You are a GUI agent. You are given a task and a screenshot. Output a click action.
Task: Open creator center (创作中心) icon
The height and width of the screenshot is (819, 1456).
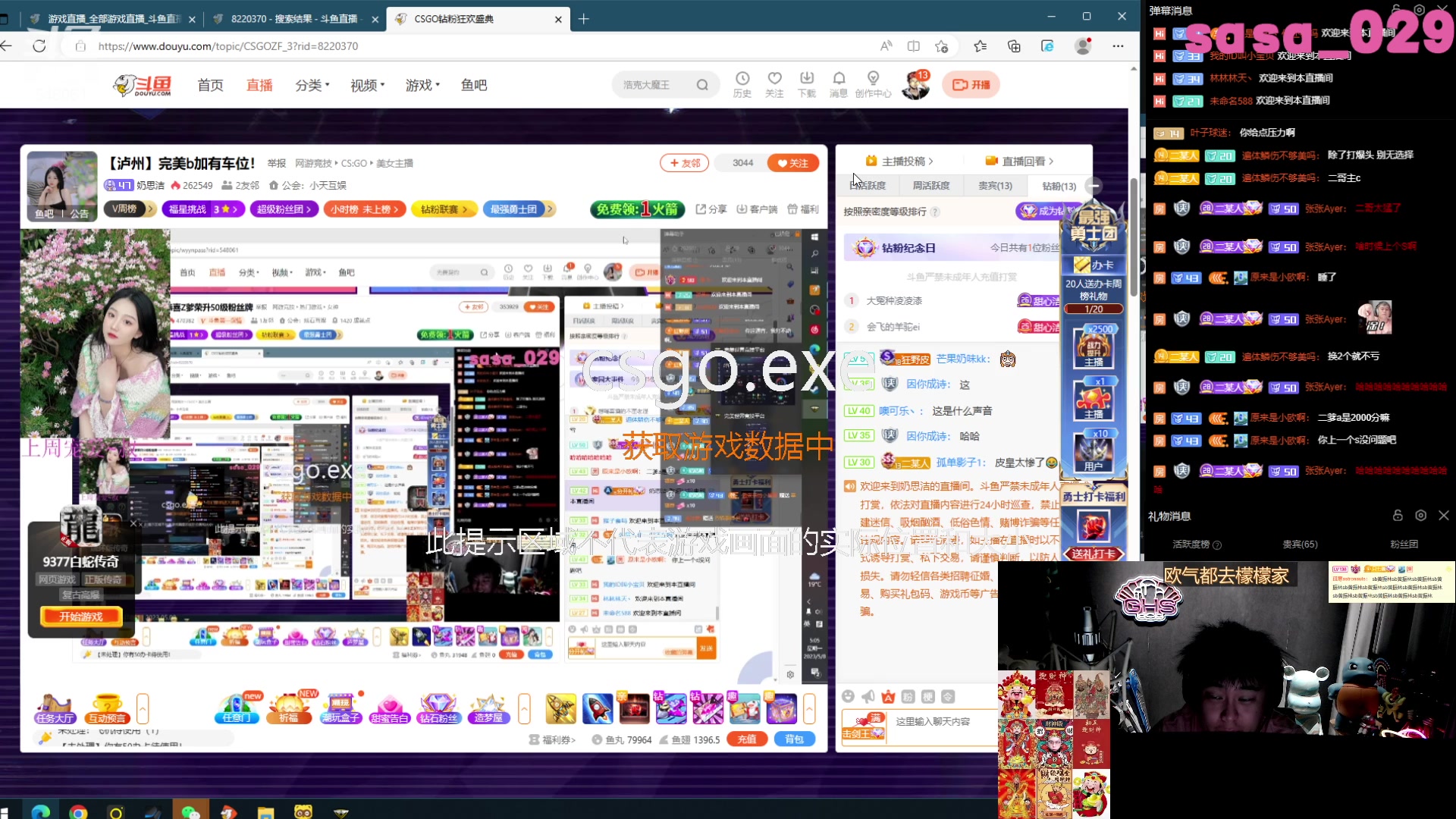[x=873, y=84]
